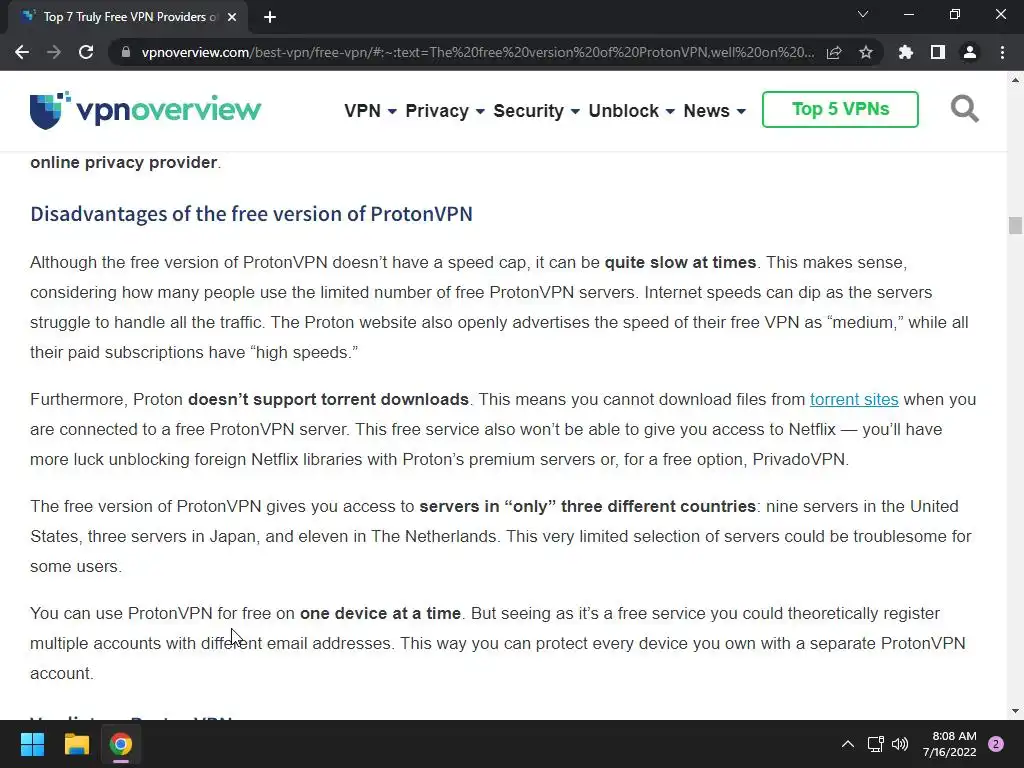The width and height of the screenshot is (1024, 768).
Task: Follow the torrent sites link
Action: (x=854, y=399)
